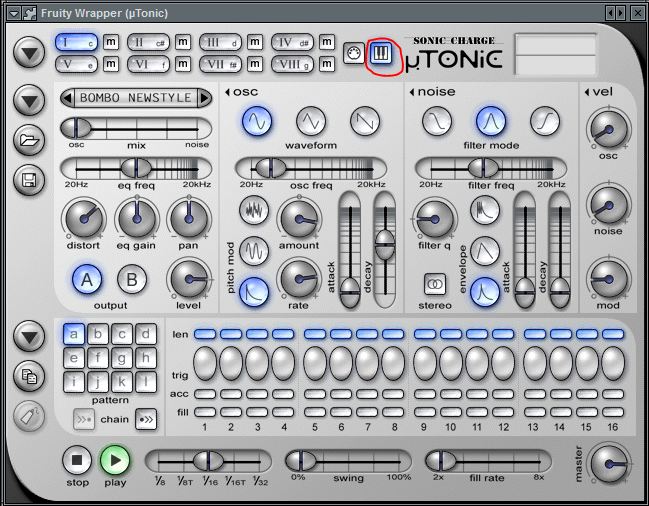Open the noise section triangle menu

[412, 92]
